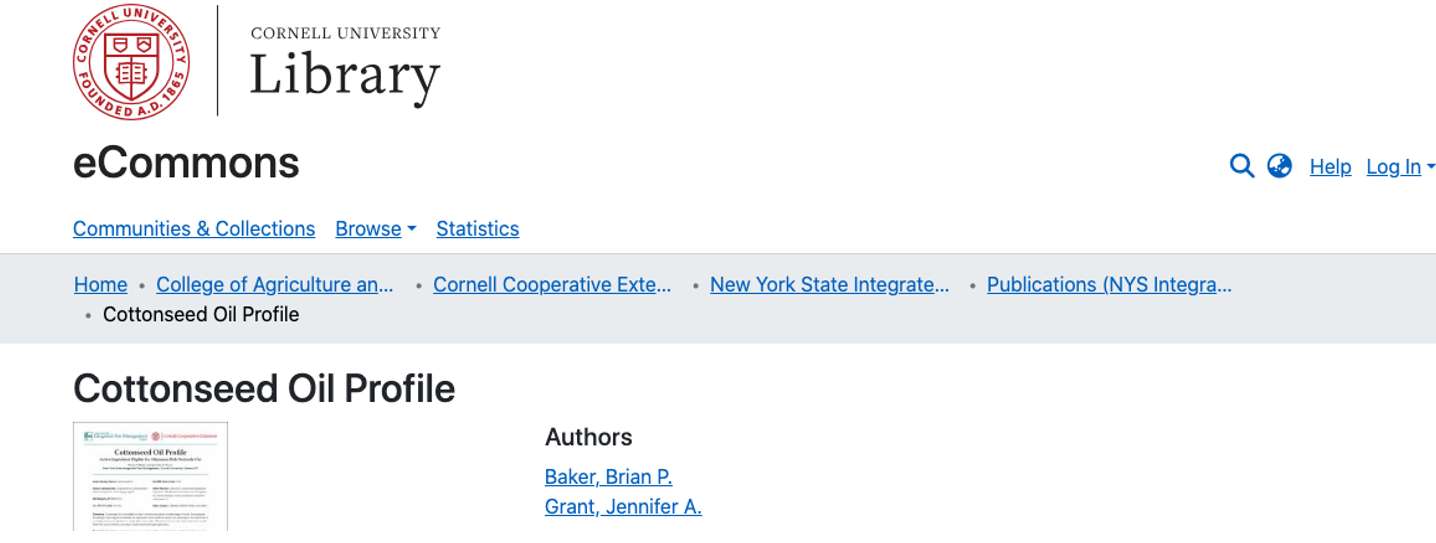Click the eCommons site title

coord(186,163)
